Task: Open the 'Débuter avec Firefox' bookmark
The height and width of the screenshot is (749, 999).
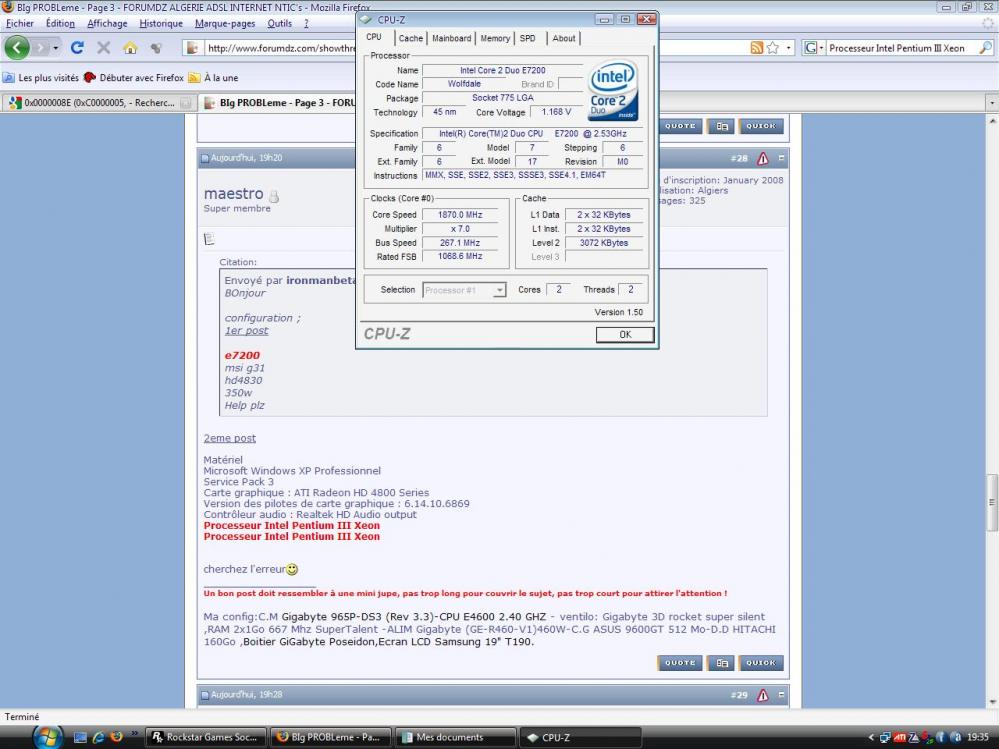Action: tap(134, 78)
